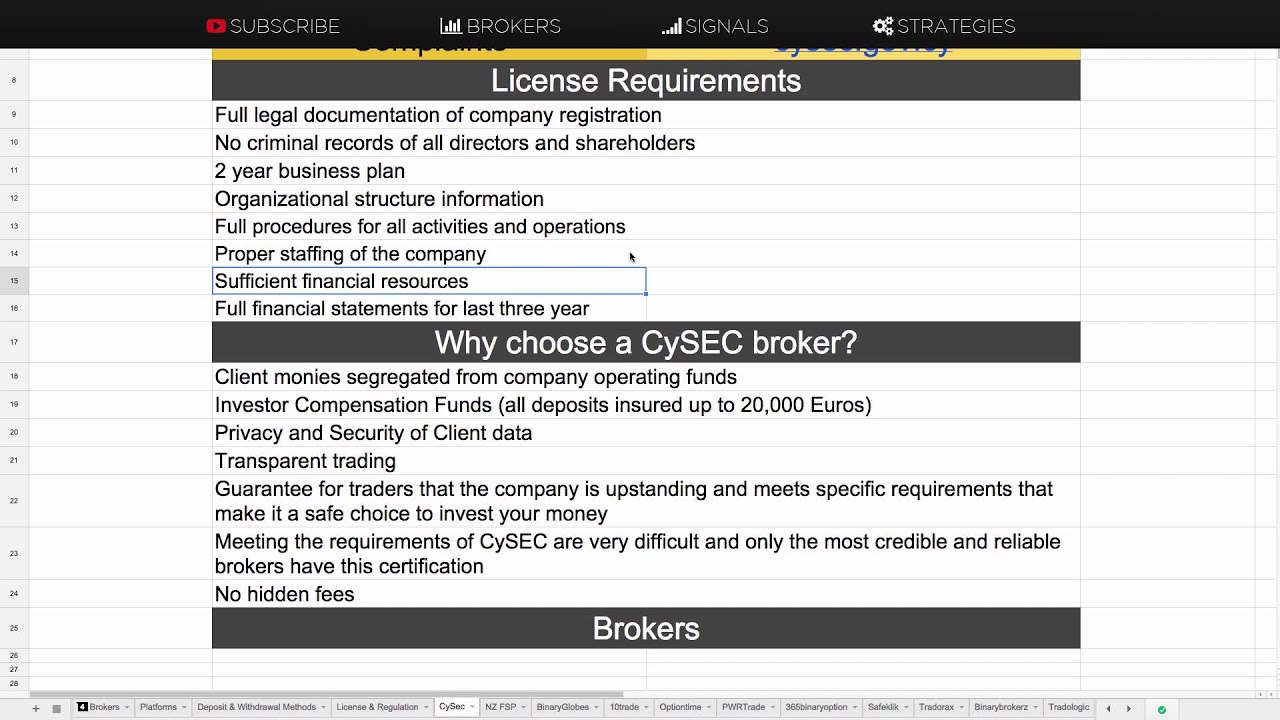Screen dimensions: 1280x720
Task: Switch to the Tradologic sheet tab
Action: pyautogui.click(x=1068, y=707)
